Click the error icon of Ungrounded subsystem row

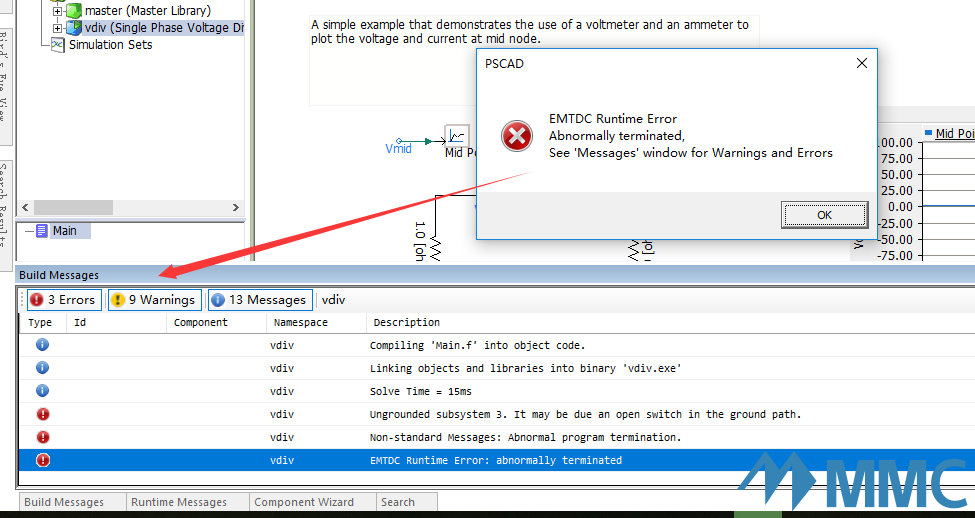(x=42, y=414)
